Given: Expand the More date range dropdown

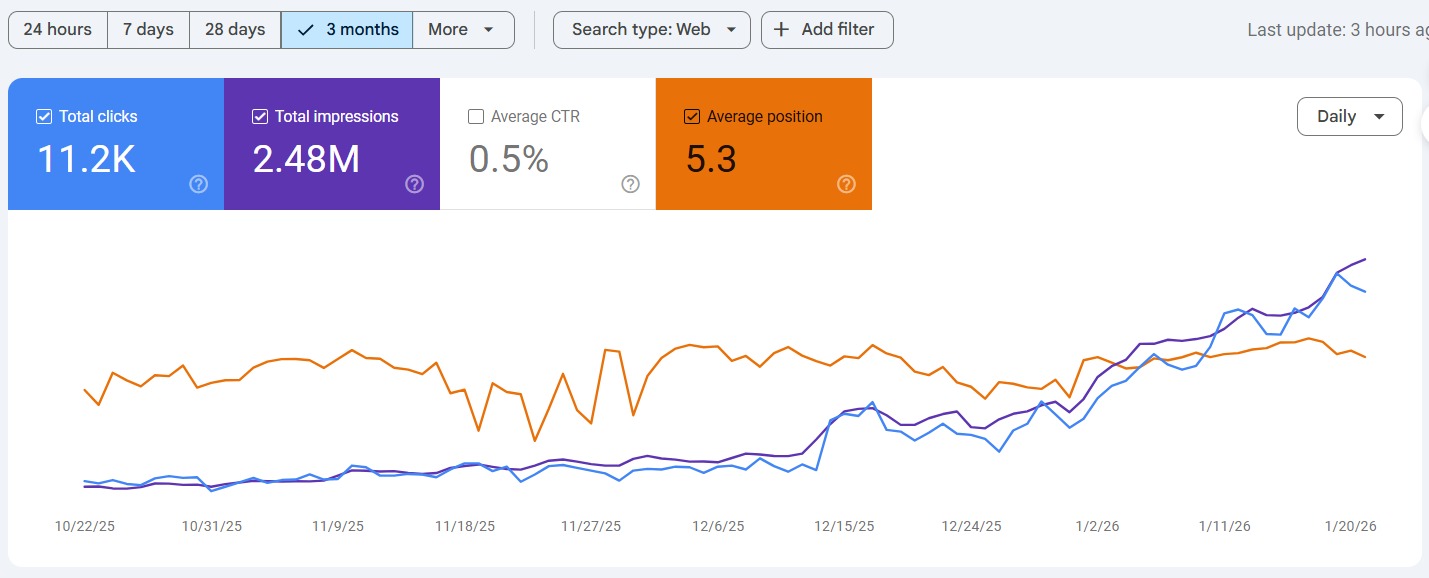Looking at the screenshot, I should pos(462,30).
